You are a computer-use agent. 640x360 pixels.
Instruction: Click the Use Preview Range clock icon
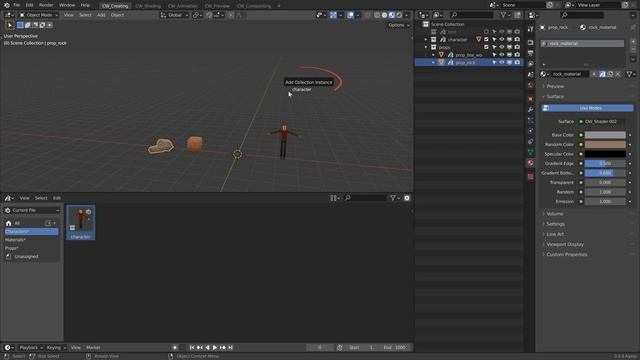tap(340, 347)
